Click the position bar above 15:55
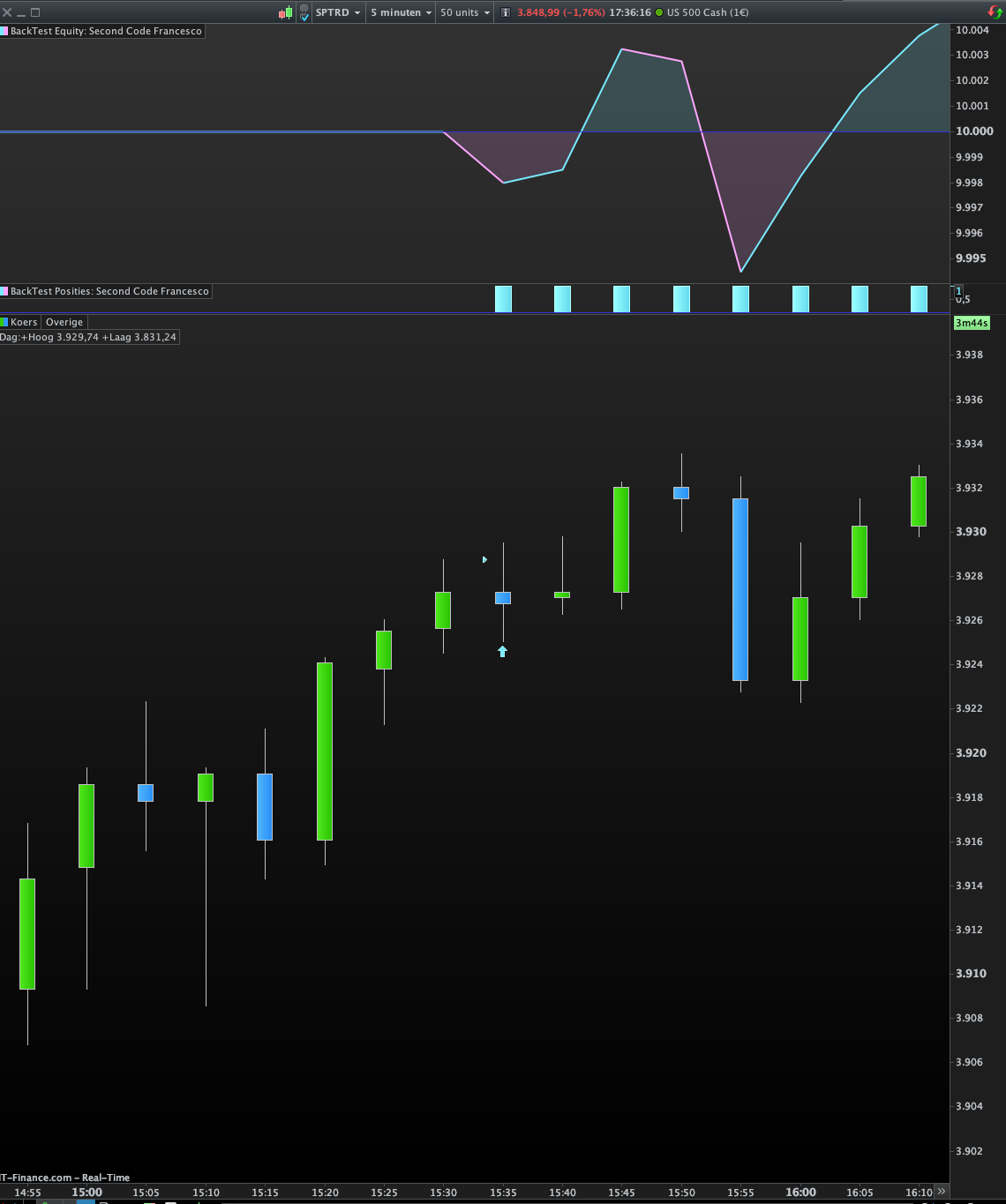The height and width of the screenshot is (1204, 1006). click(x=740, y=299)
